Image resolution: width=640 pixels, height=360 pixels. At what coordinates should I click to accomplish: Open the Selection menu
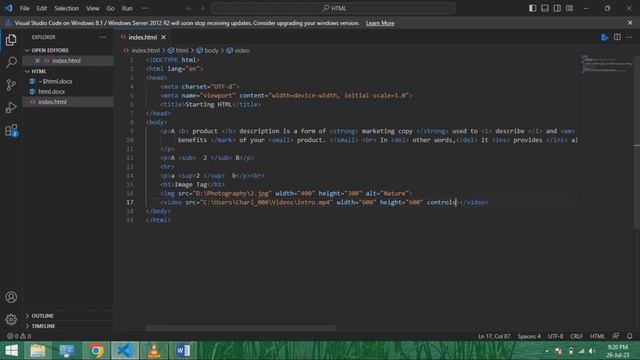[x=67, y=8]
